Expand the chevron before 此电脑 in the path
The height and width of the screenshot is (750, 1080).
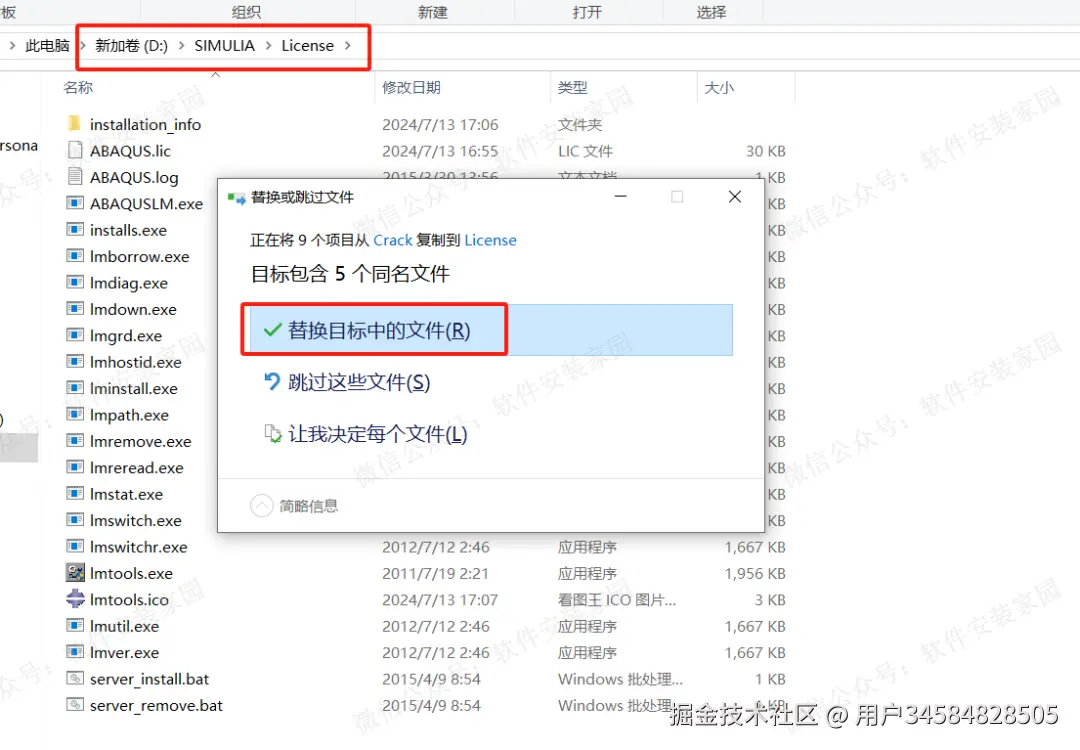12,45
